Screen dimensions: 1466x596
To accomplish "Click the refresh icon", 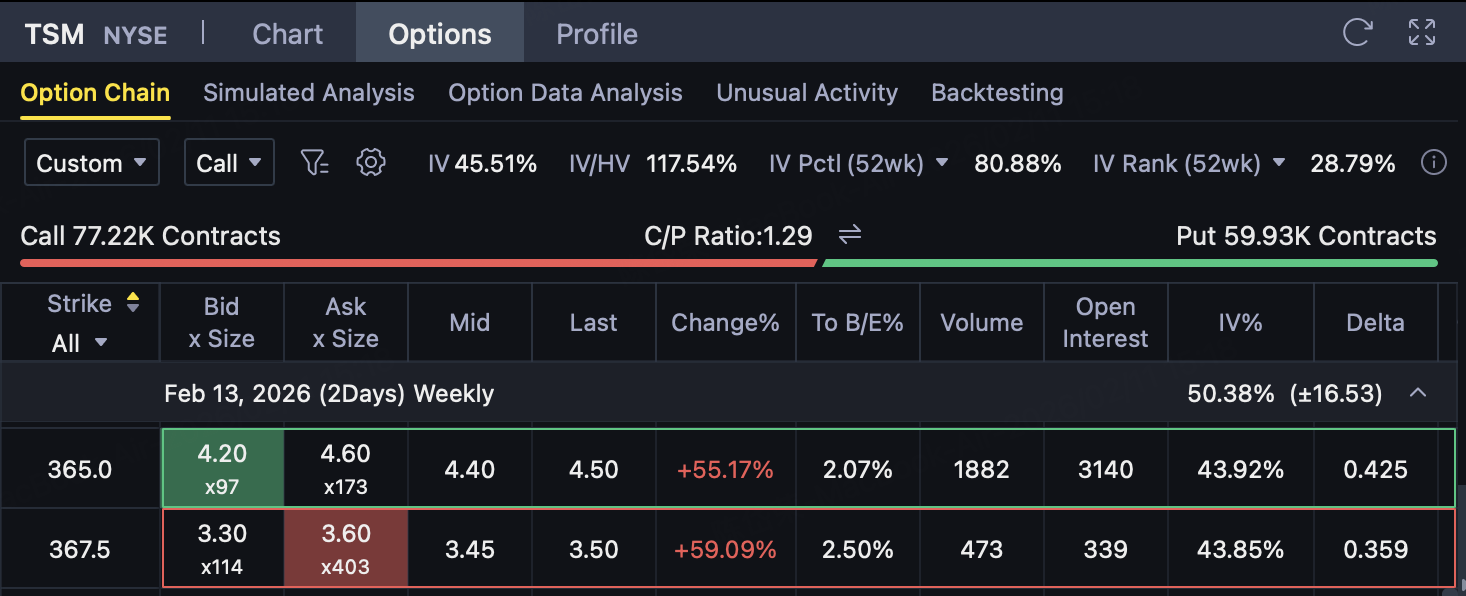I will pos(1357,33).
